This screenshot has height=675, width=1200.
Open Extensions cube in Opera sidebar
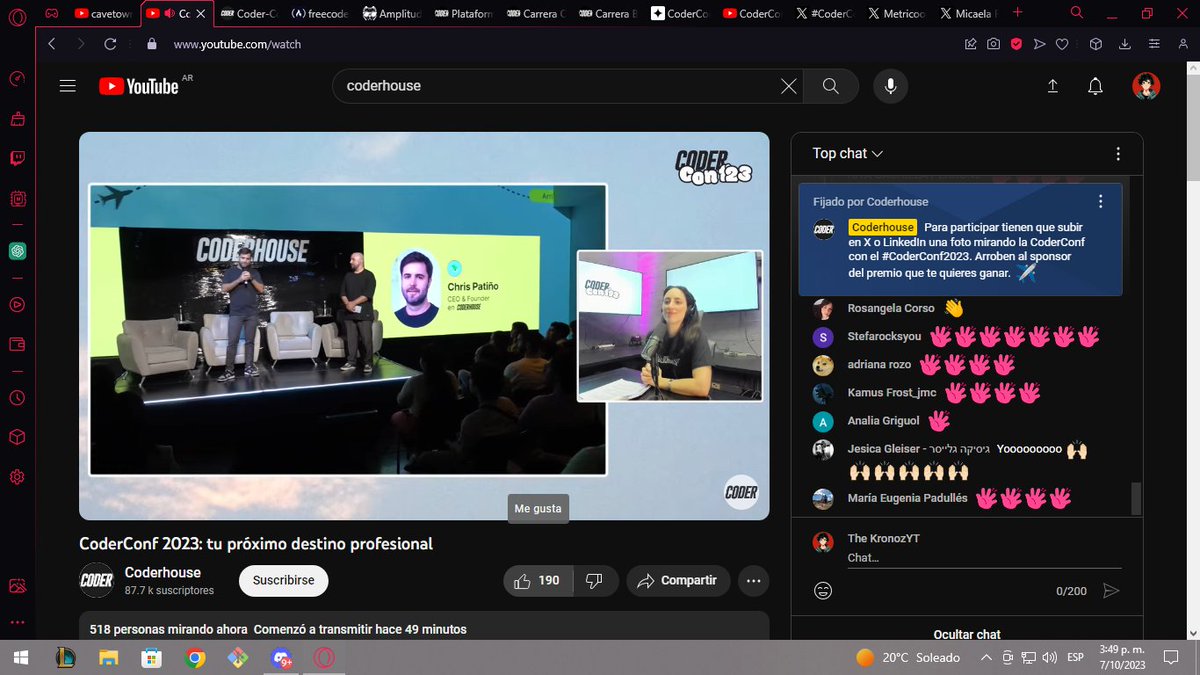[17, 437]
